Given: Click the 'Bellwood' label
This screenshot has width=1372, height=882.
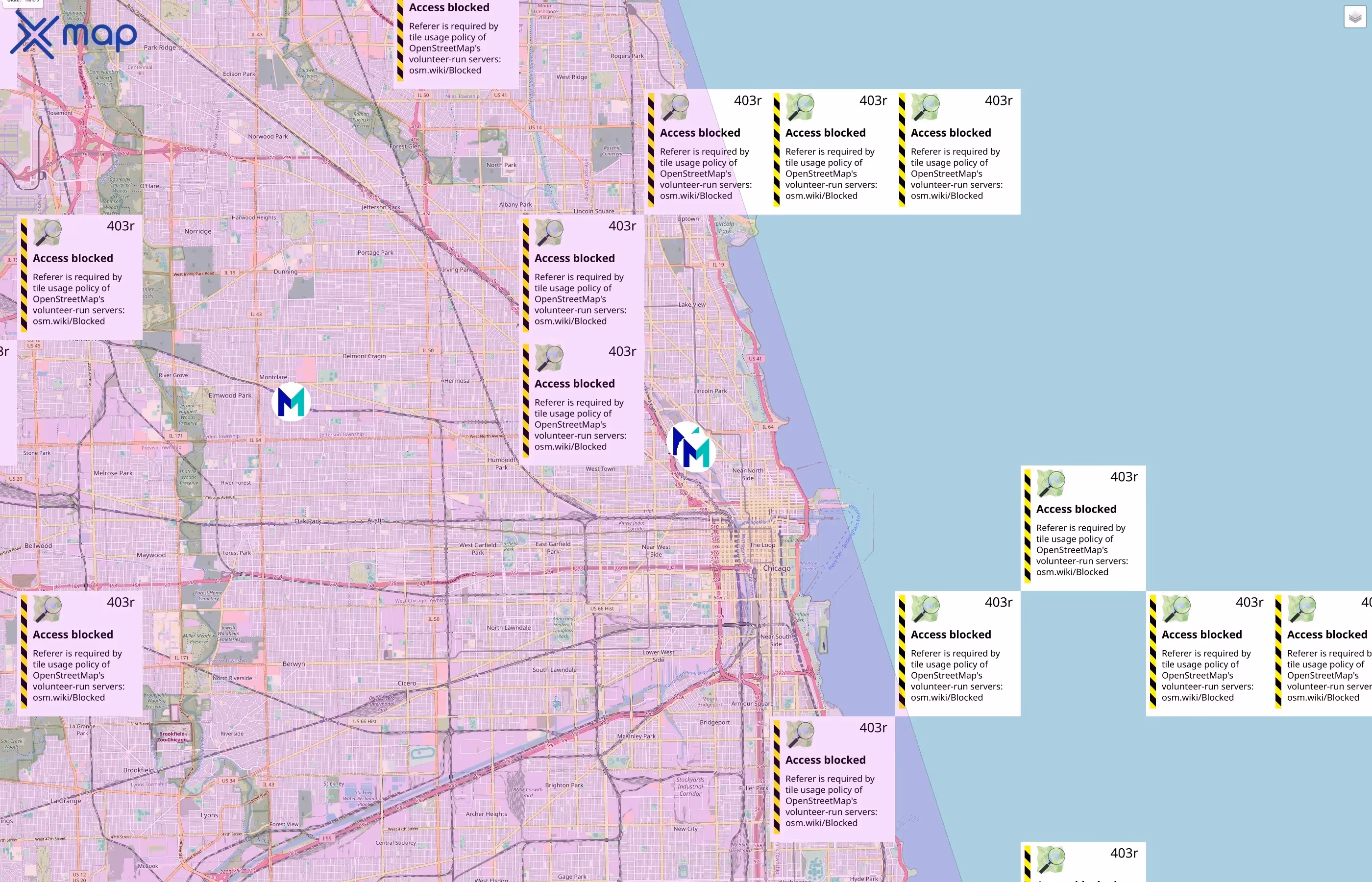Looking at the screenshot, I should (x=38, y=546).
